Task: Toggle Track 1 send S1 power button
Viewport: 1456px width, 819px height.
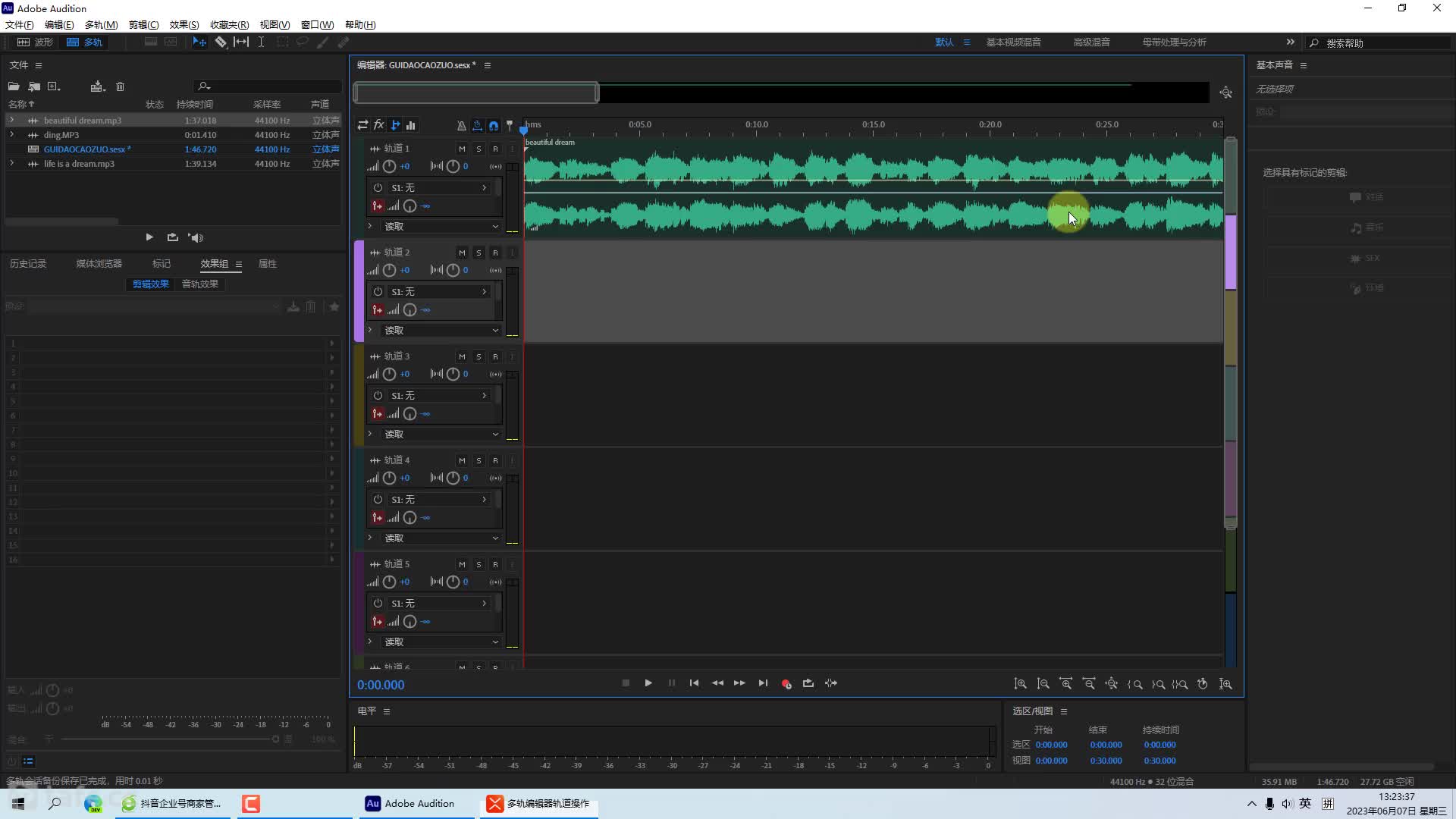Action: click(x=378, y=187)
